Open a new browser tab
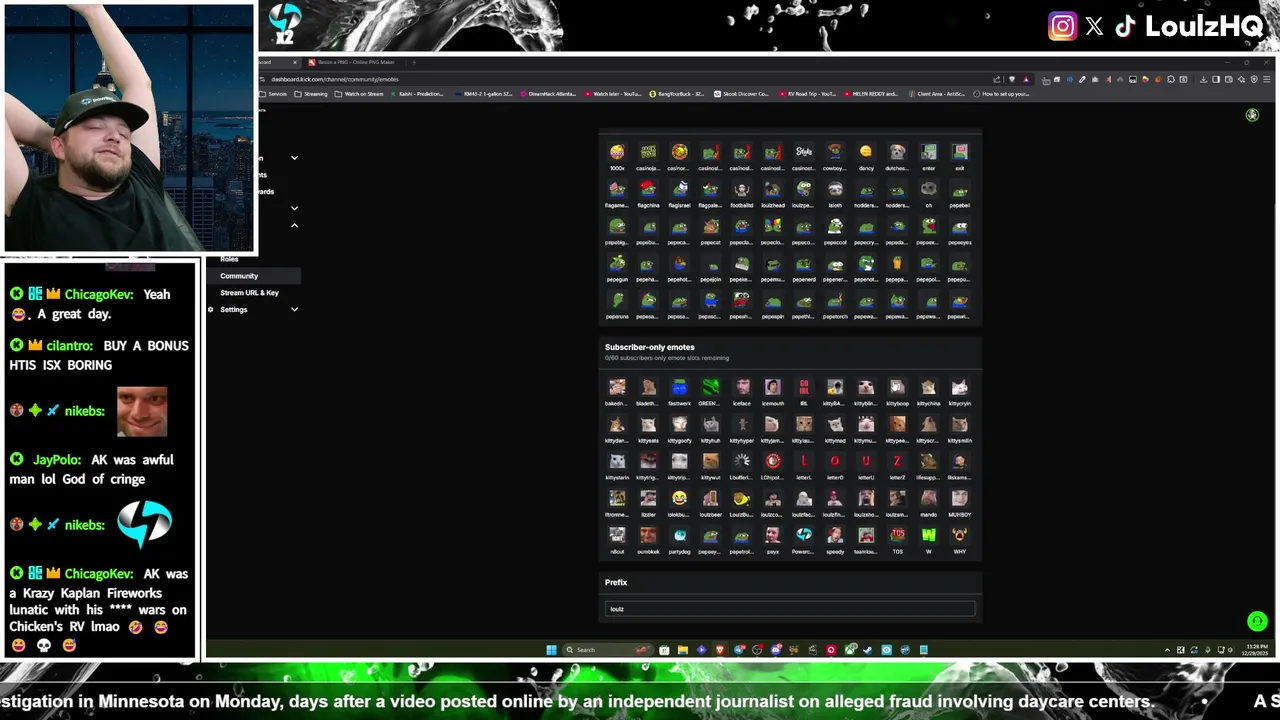The image size is (1280, 720). [x=414, y=63]
